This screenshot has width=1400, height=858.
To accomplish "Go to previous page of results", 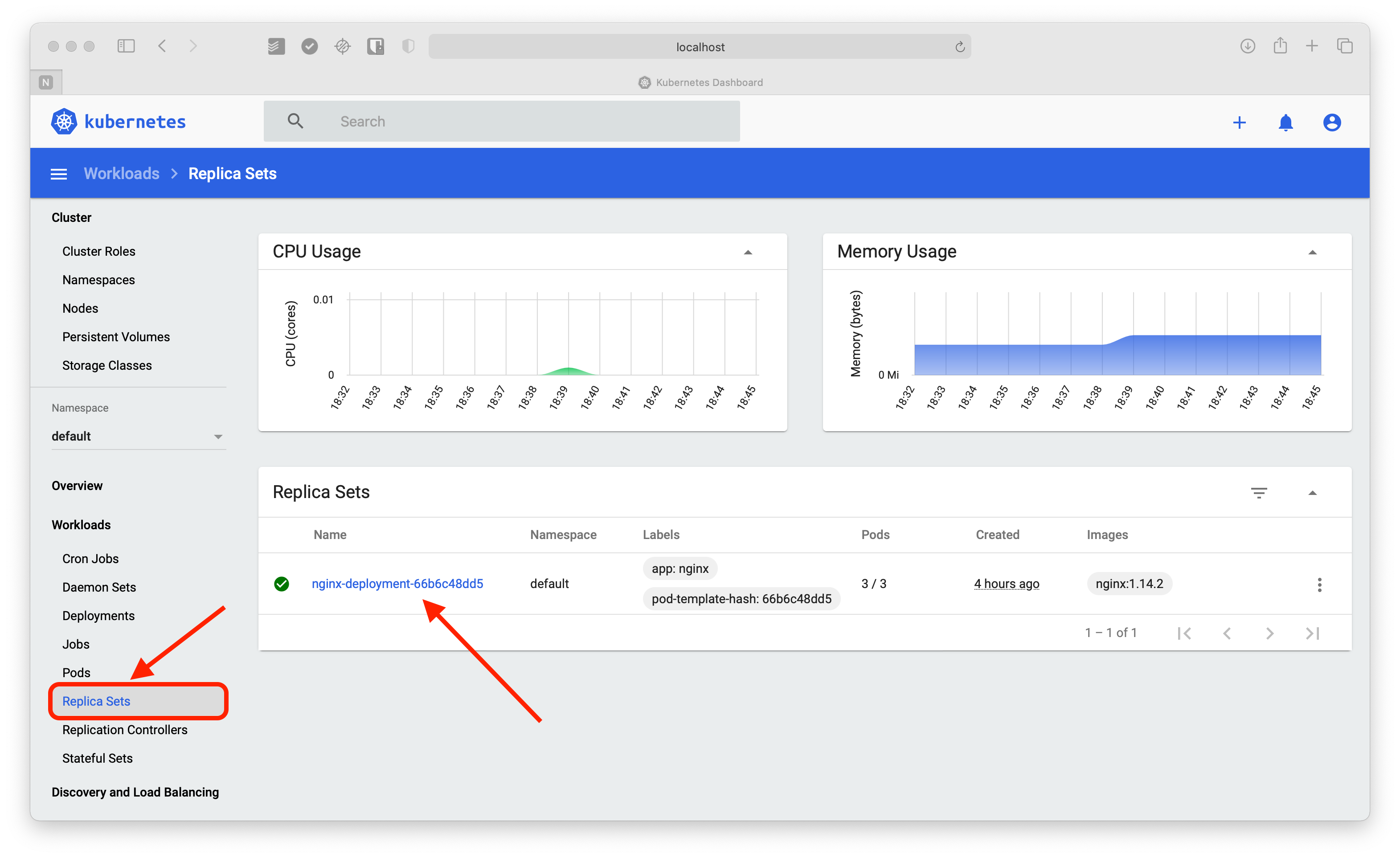I will pyautogui.click(x=1227, y=633).
